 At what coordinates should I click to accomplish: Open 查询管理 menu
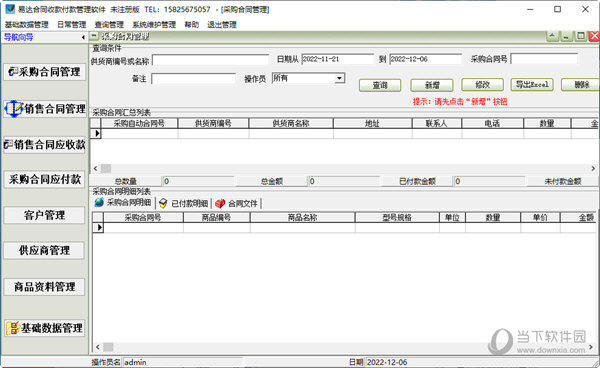coord(109,24)
